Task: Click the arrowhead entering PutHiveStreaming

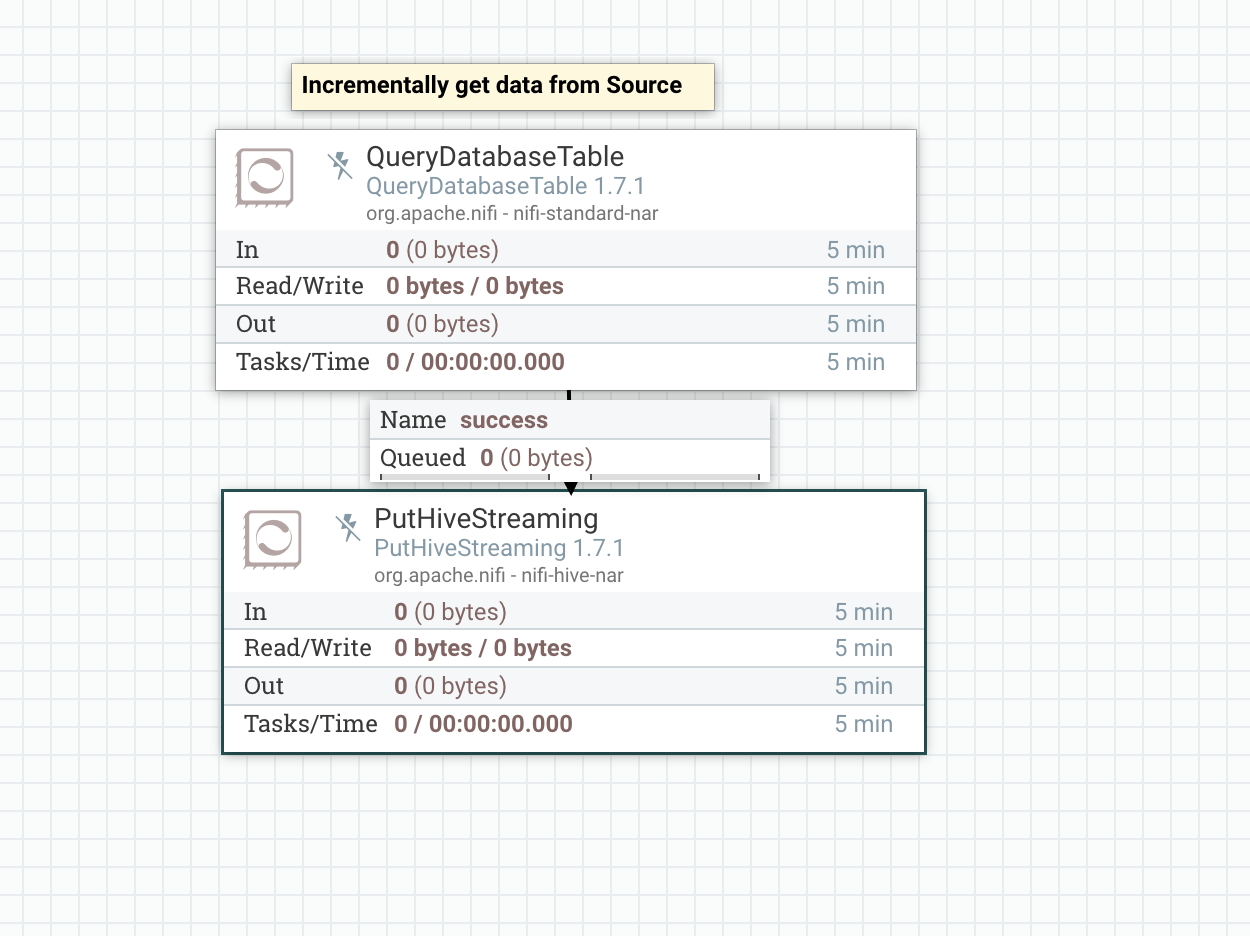Action: 570,486
